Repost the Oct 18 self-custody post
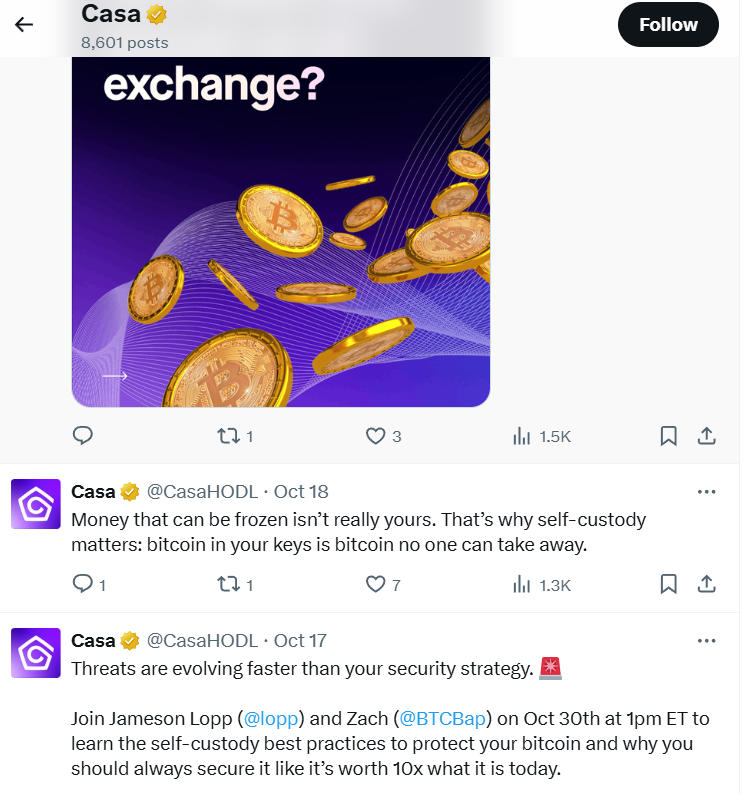Viewport: 749px width, 795px height. 229,584
